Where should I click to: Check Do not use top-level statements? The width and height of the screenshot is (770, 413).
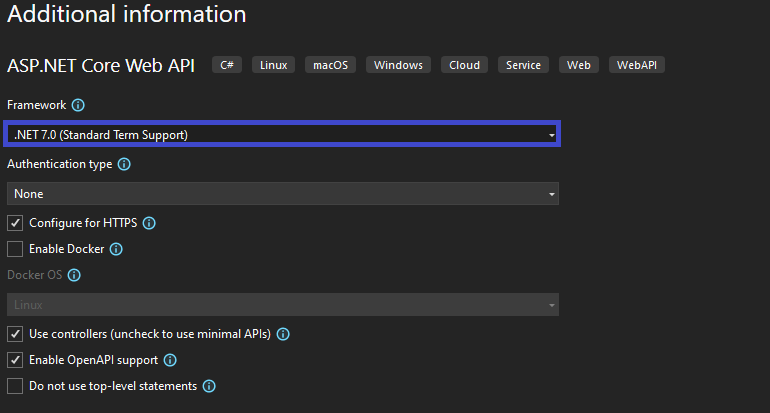pos(15,386)
